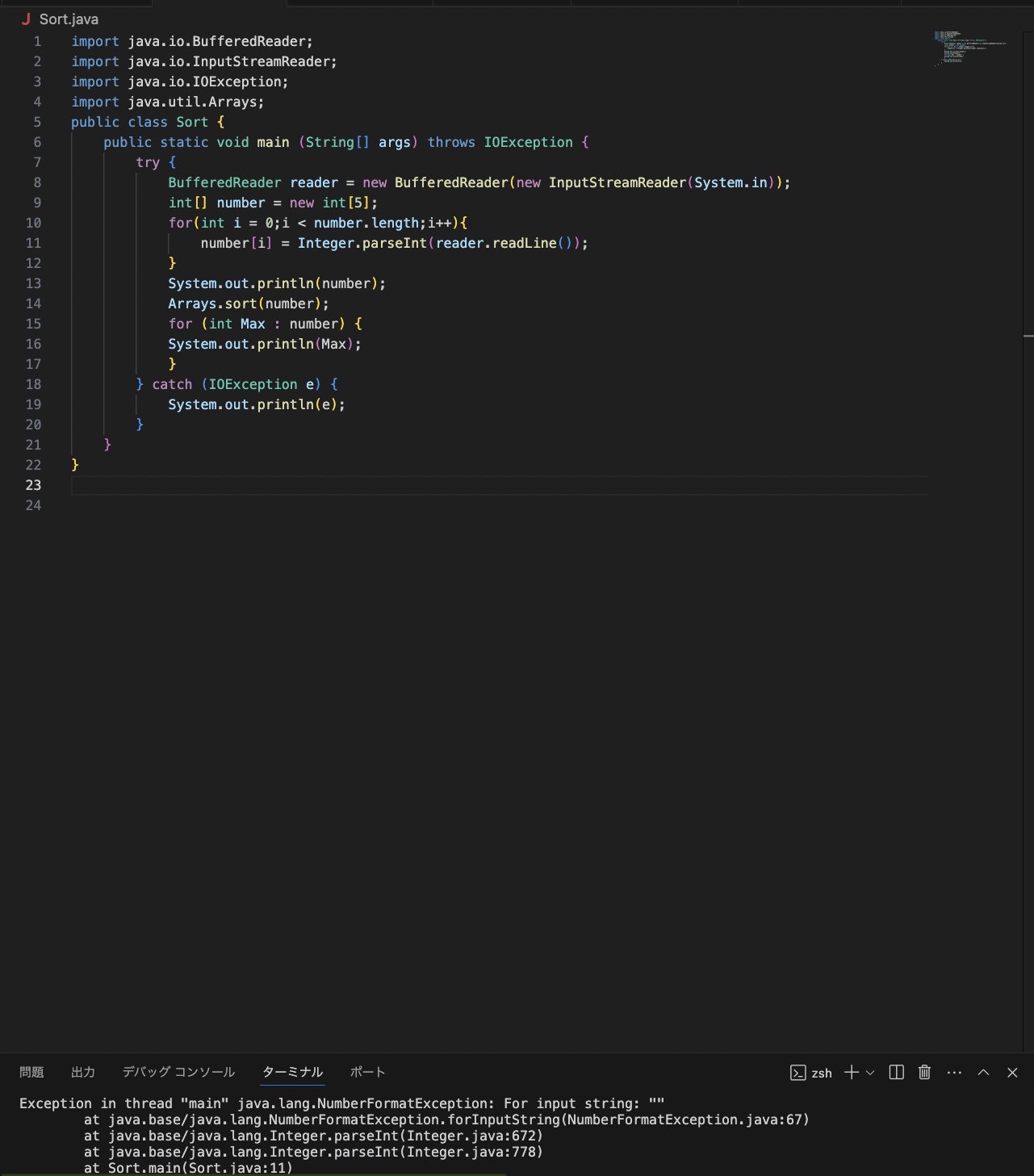Open terminal more actions ellipsis menu
This screenshot has height=1176, width=1034.
[x=954, y=1073]
